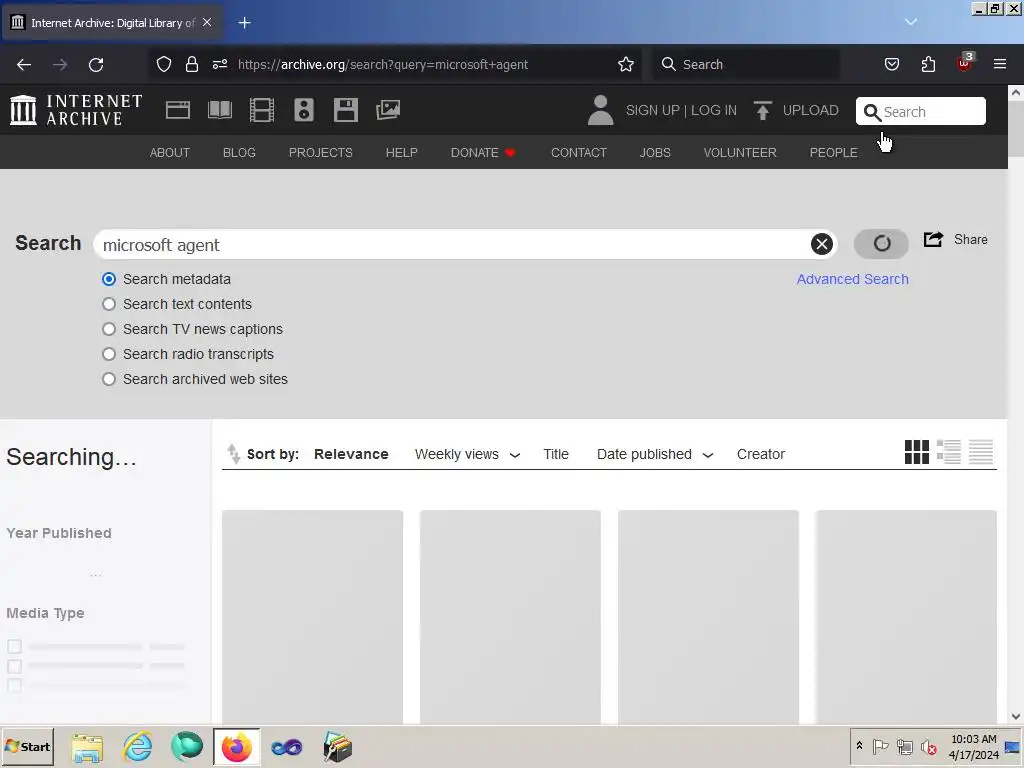This screenshot has width=1024, height=768.
Task: Close the Internet Archive tab
Action: coord(207,22)
